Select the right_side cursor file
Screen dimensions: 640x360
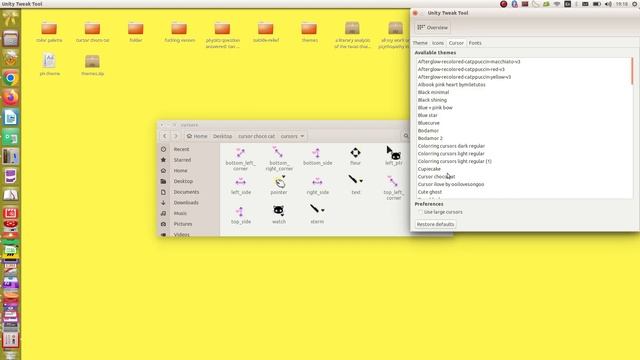tap(317, 186)
